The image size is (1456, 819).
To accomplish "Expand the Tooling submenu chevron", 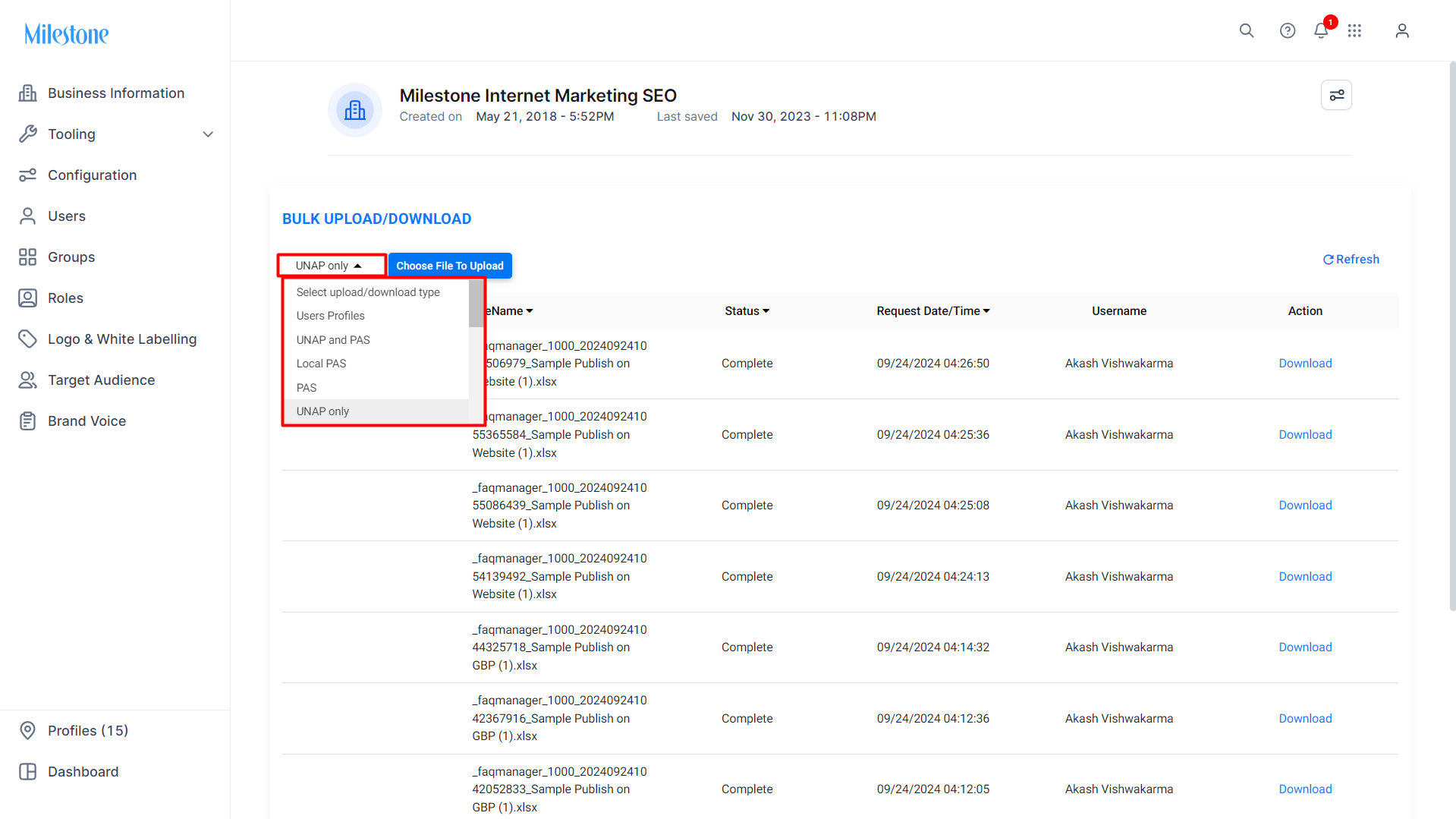I will 208,134.
